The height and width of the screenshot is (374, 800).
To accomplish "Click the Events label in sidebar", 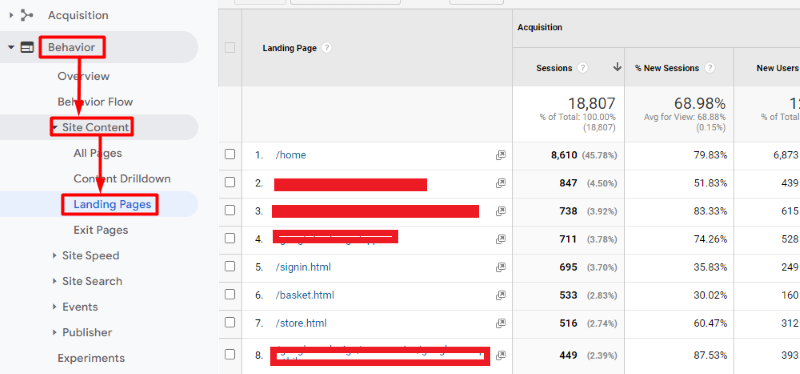I will pyautogui.click(x=80, y=307).
